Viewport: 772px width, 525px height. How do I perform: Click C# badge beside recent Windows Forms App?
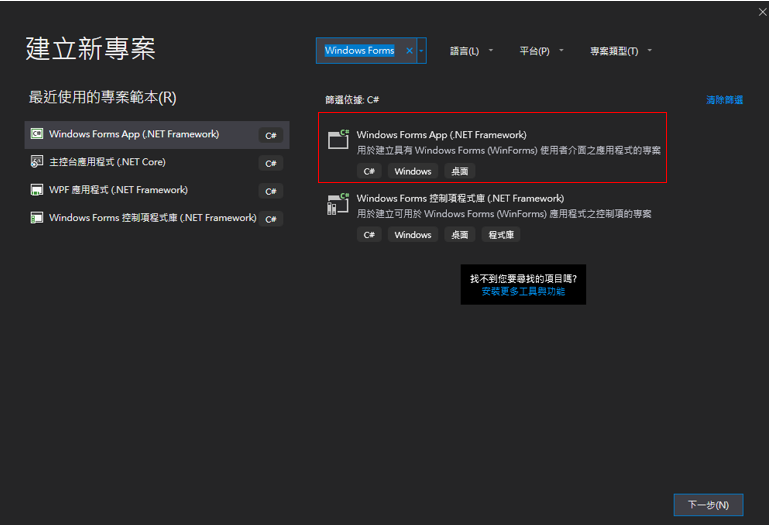(271, 135)
